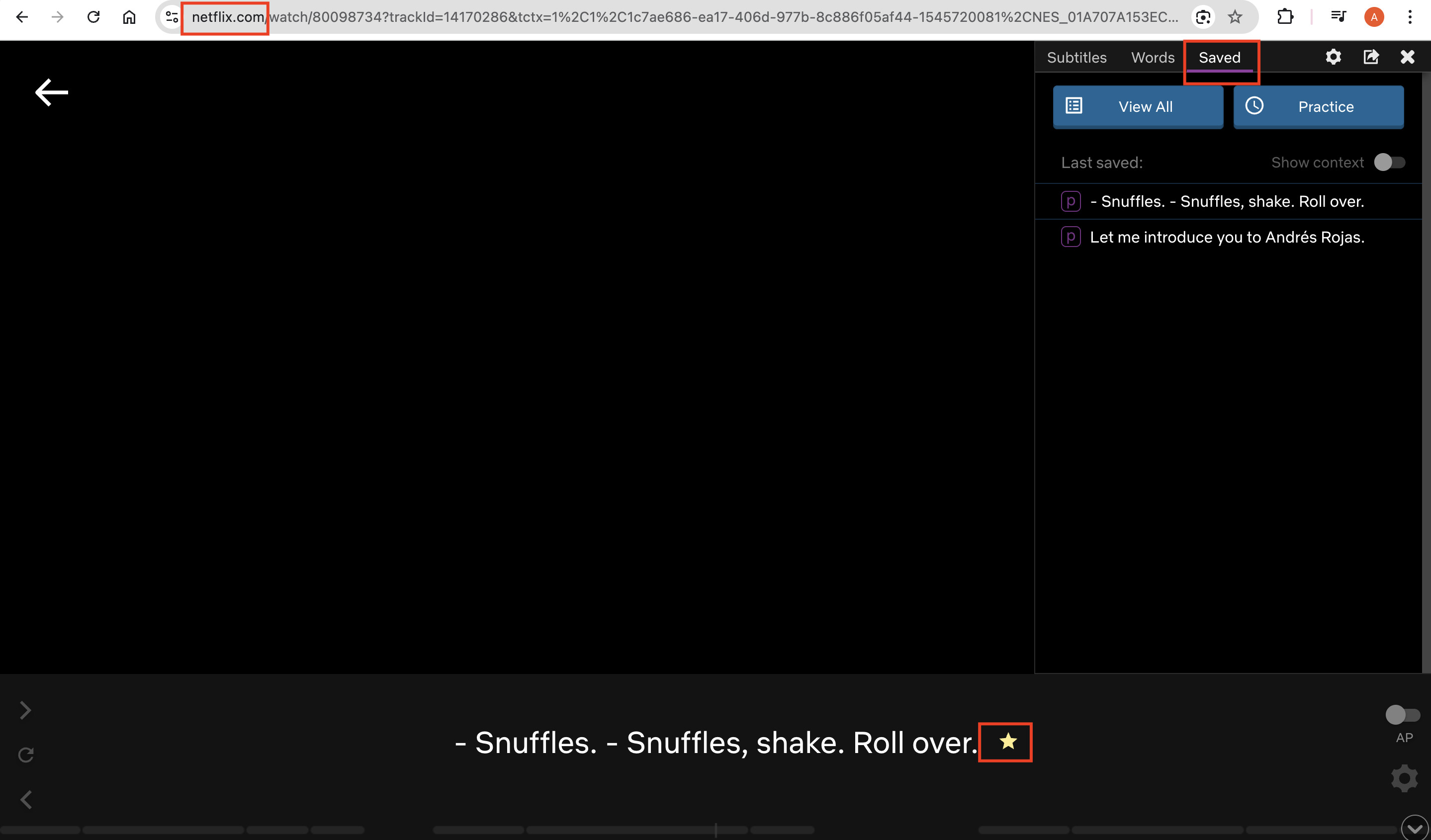The height and width of the screenshot is (840, 1431).
Task: Click the export icon in side panel
Action: pos(1370,57)
